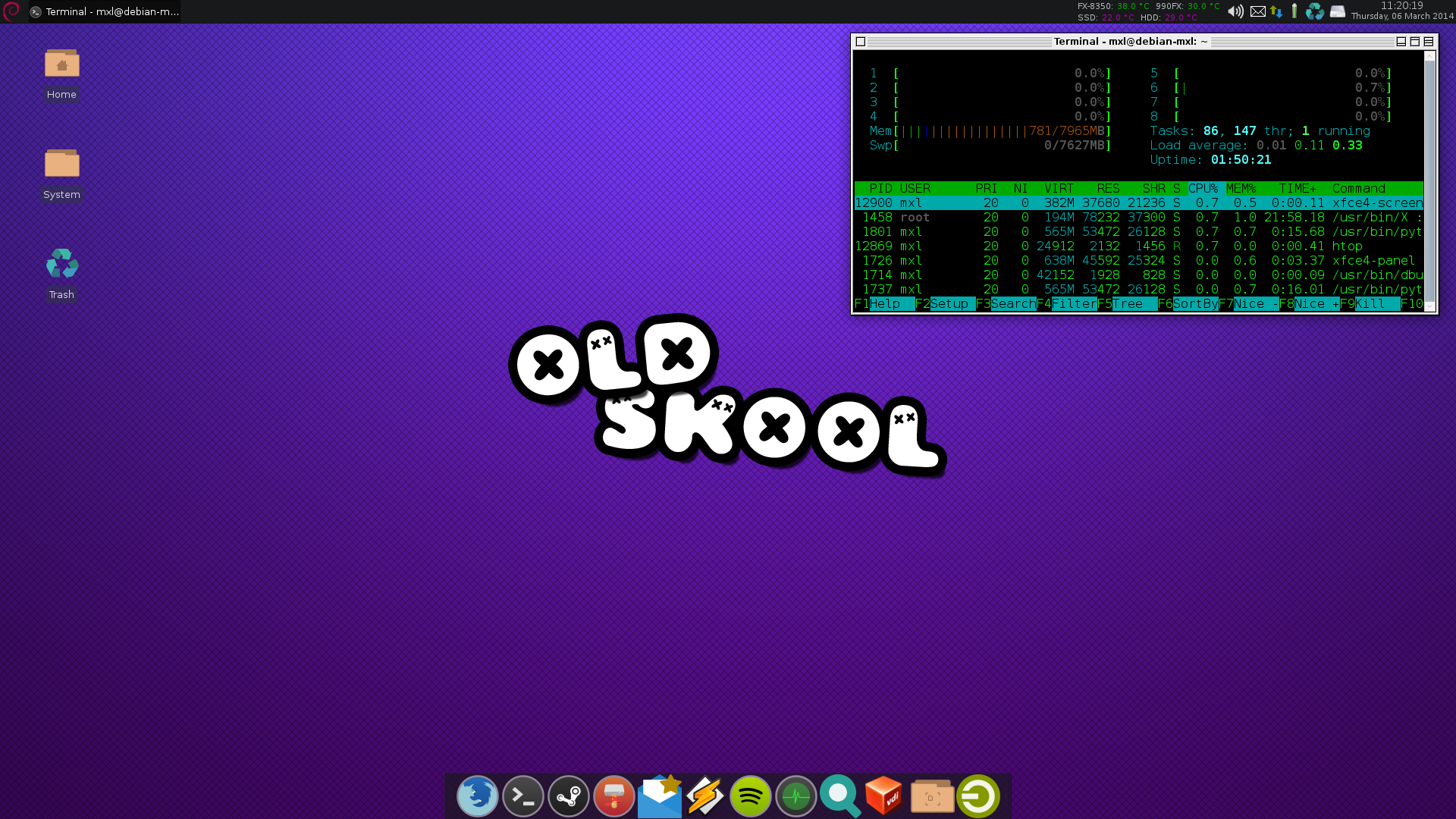
Task: Click the mail envelope tray icon
Action: (1258, 11)
